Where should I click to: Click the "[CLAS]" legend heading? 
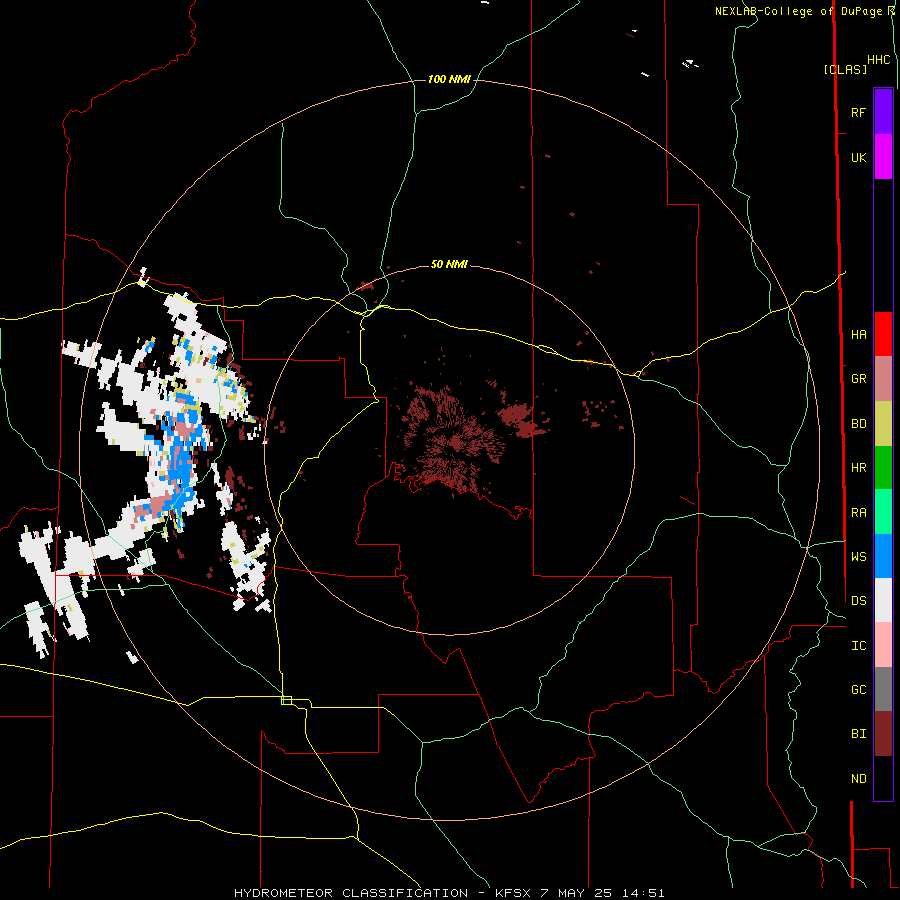click(845, 69)
